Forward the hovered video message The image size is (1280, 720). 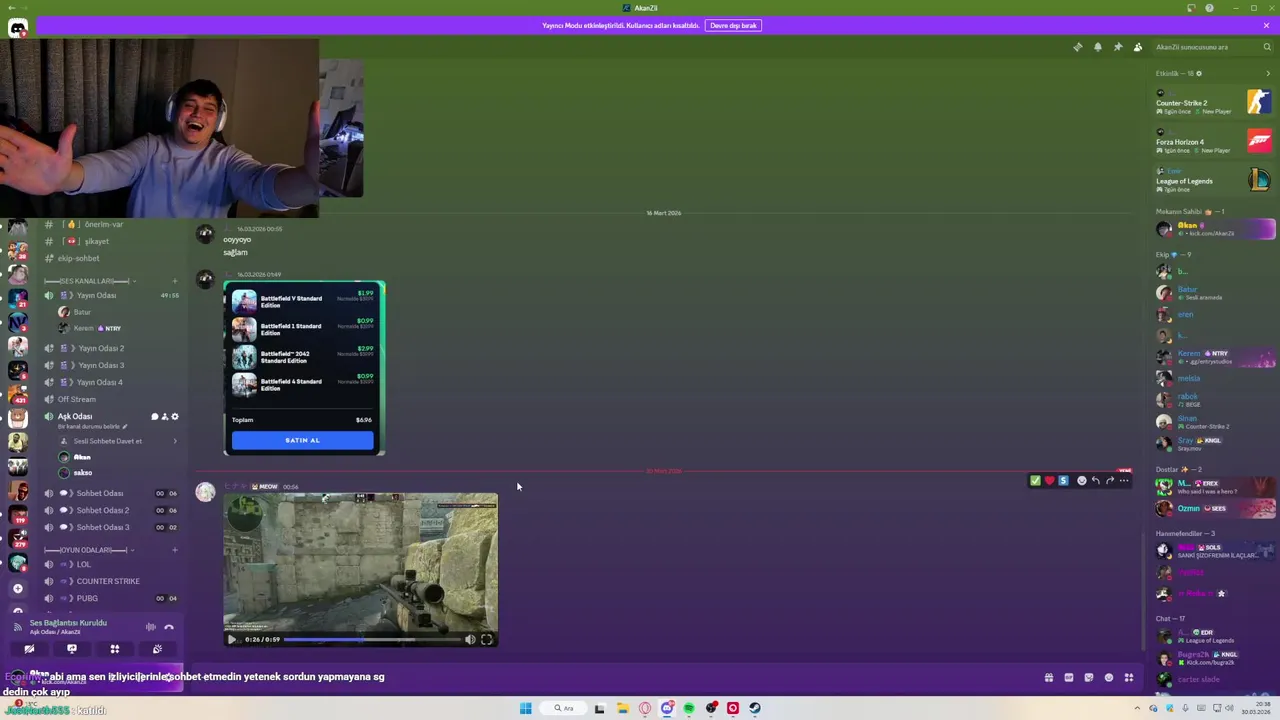click(1110, 481)
